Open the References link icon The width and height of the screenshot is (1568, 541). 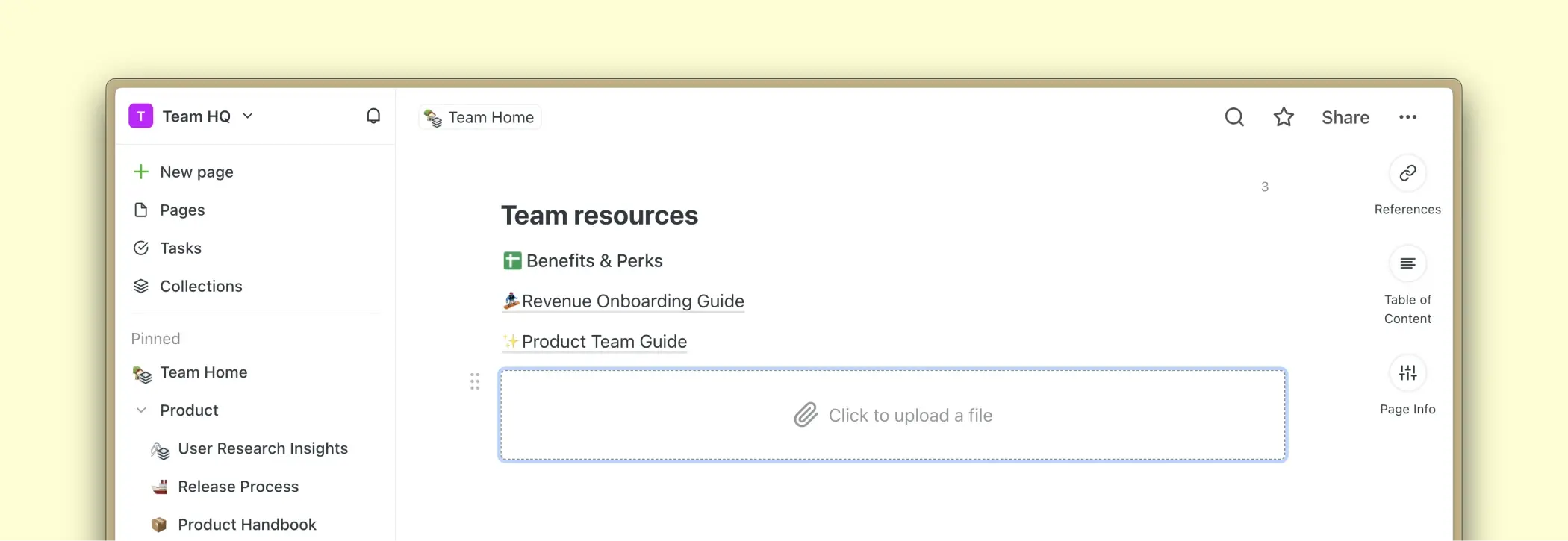[x=1407, y=173]
